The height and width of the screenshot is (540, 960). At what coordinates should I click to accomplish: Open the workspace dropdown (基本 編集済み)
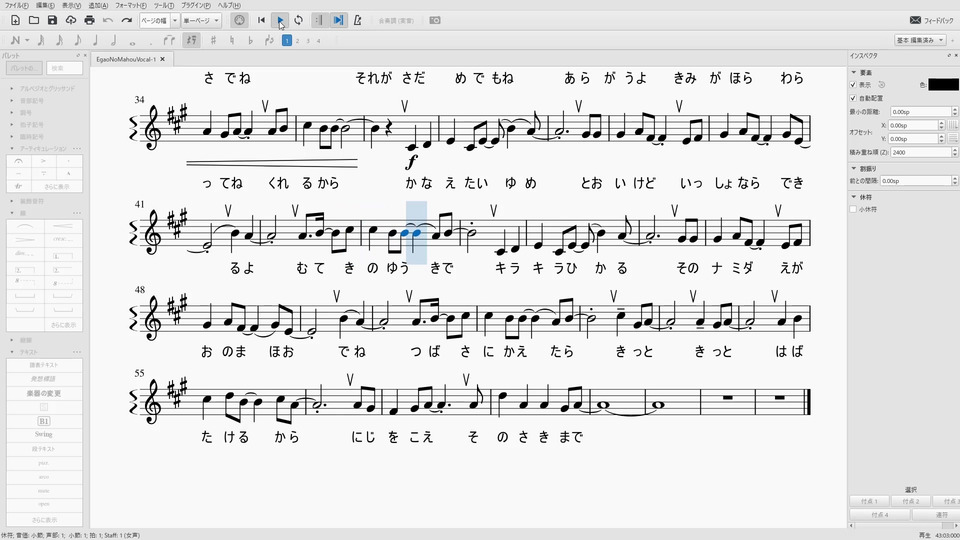(920, 40)
